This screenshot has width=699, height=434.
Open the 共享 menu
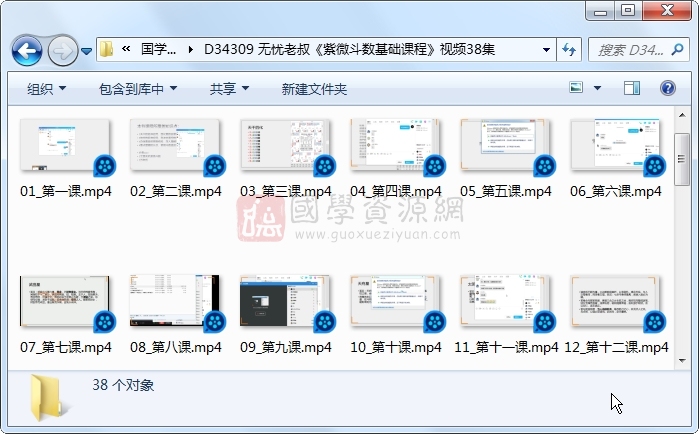pos(229,89)
